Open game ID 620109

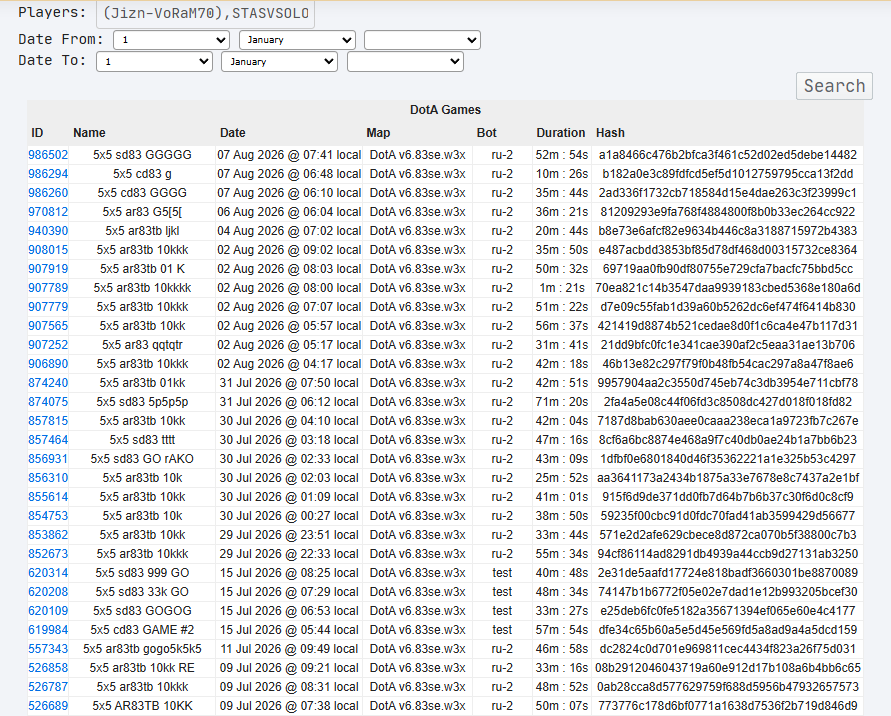(x=48, y=611)
